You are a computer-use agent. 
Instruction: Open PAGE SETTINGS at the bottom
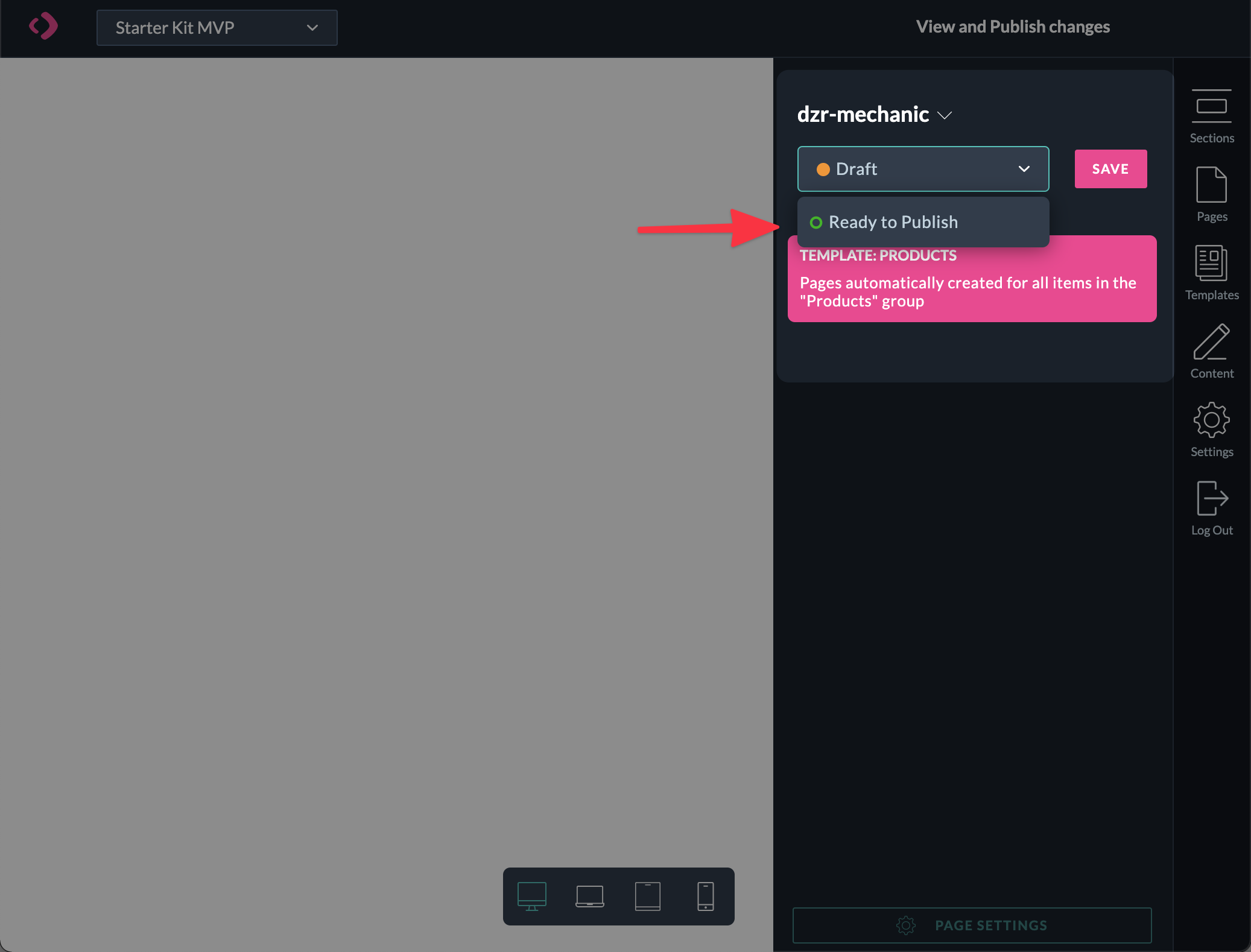972,925
